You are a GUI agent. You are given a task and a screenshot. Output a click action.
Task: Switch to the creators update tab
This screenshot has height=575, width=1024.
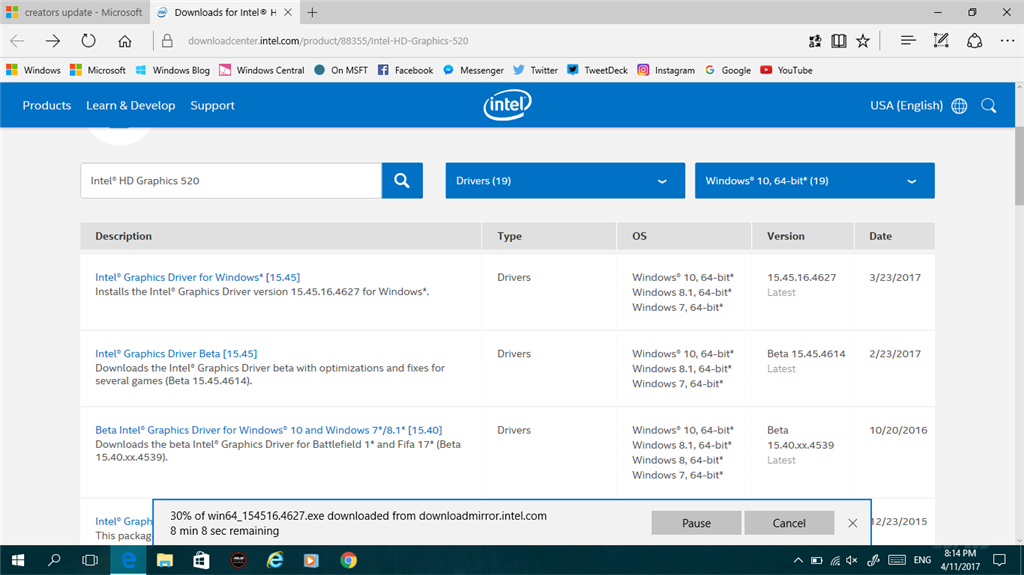pos(74,12)
